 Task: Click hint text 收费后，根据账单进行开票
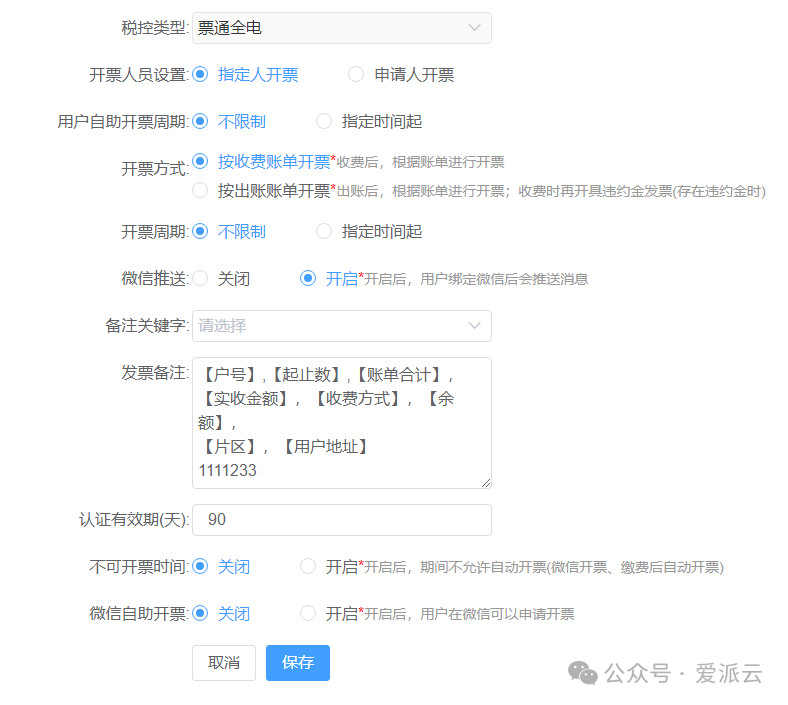(x=421, y=162)
